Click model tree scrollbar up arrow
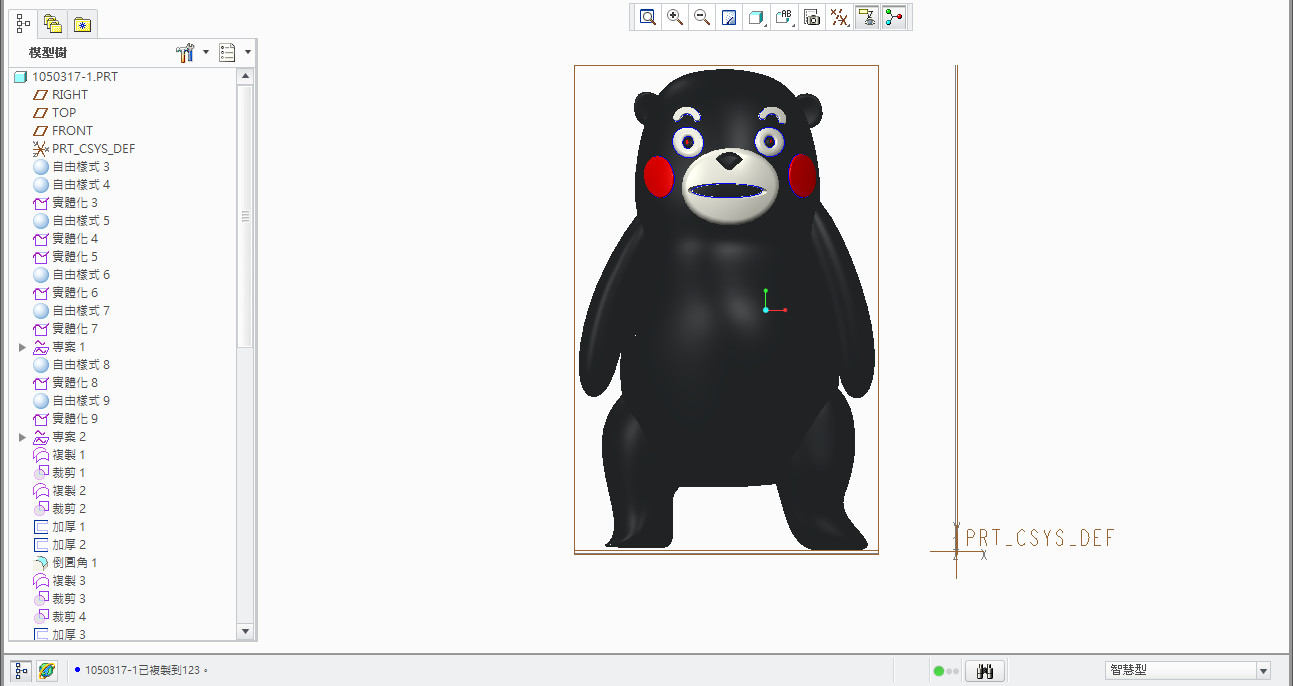Screen dimensions: 1293x686 245,76
